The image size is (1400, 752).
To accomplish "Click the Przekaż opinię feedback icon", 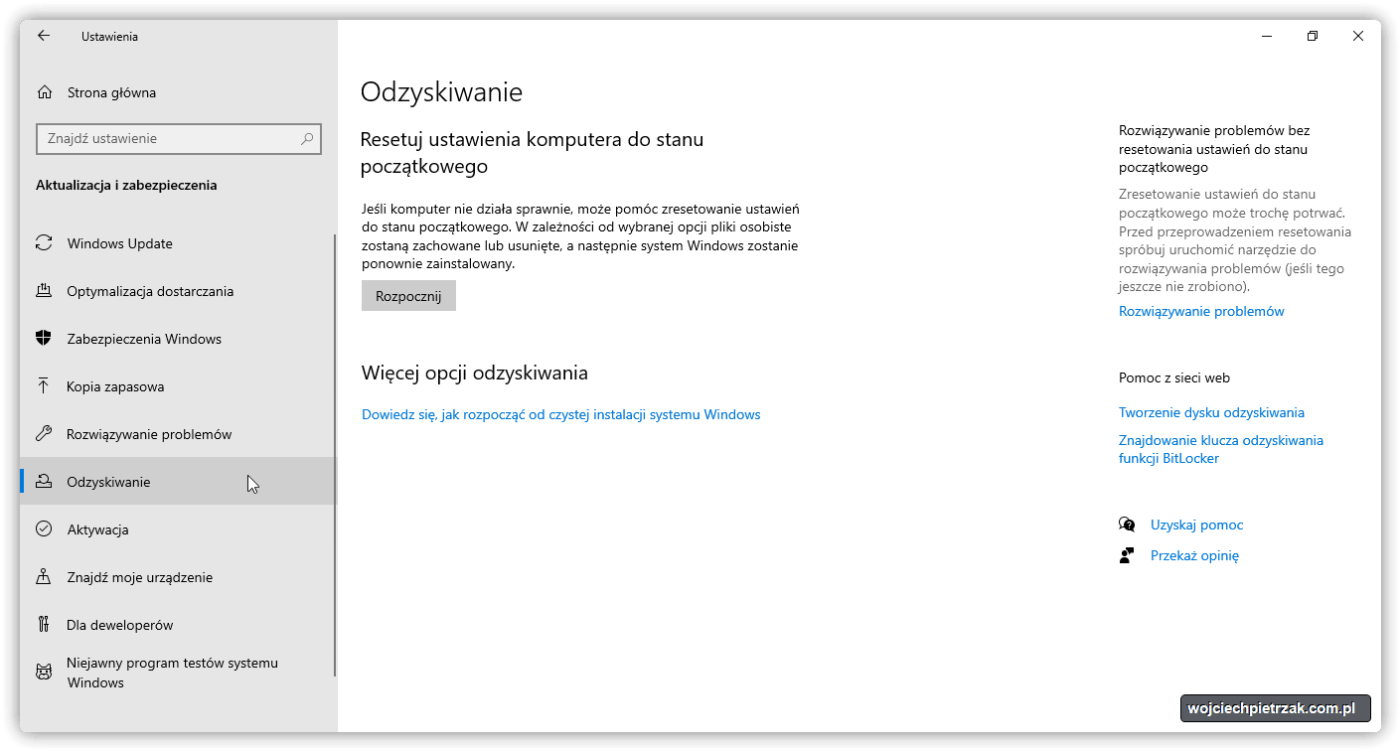I will coord(1127,556).
